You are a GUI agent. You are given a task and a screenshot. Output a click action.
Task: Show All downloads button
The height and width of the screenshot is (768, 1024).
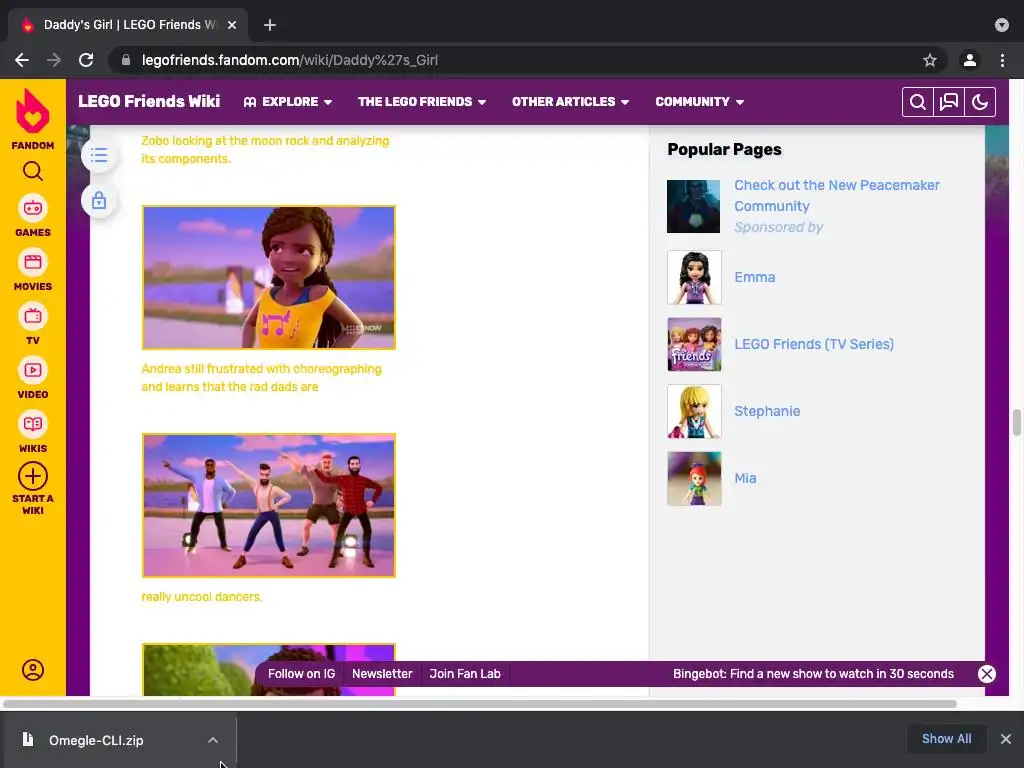point(946,739)
